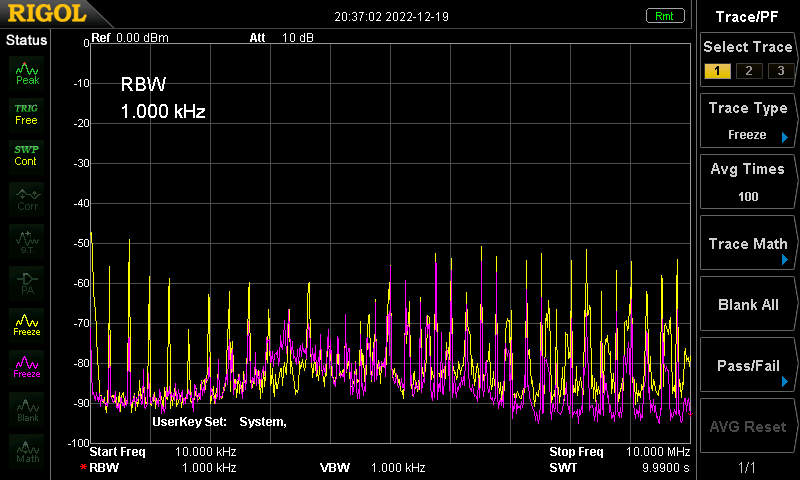The height and width of the screenshot is (480, 800).
Task: Click the Math trace status icon
Action: 27,451
